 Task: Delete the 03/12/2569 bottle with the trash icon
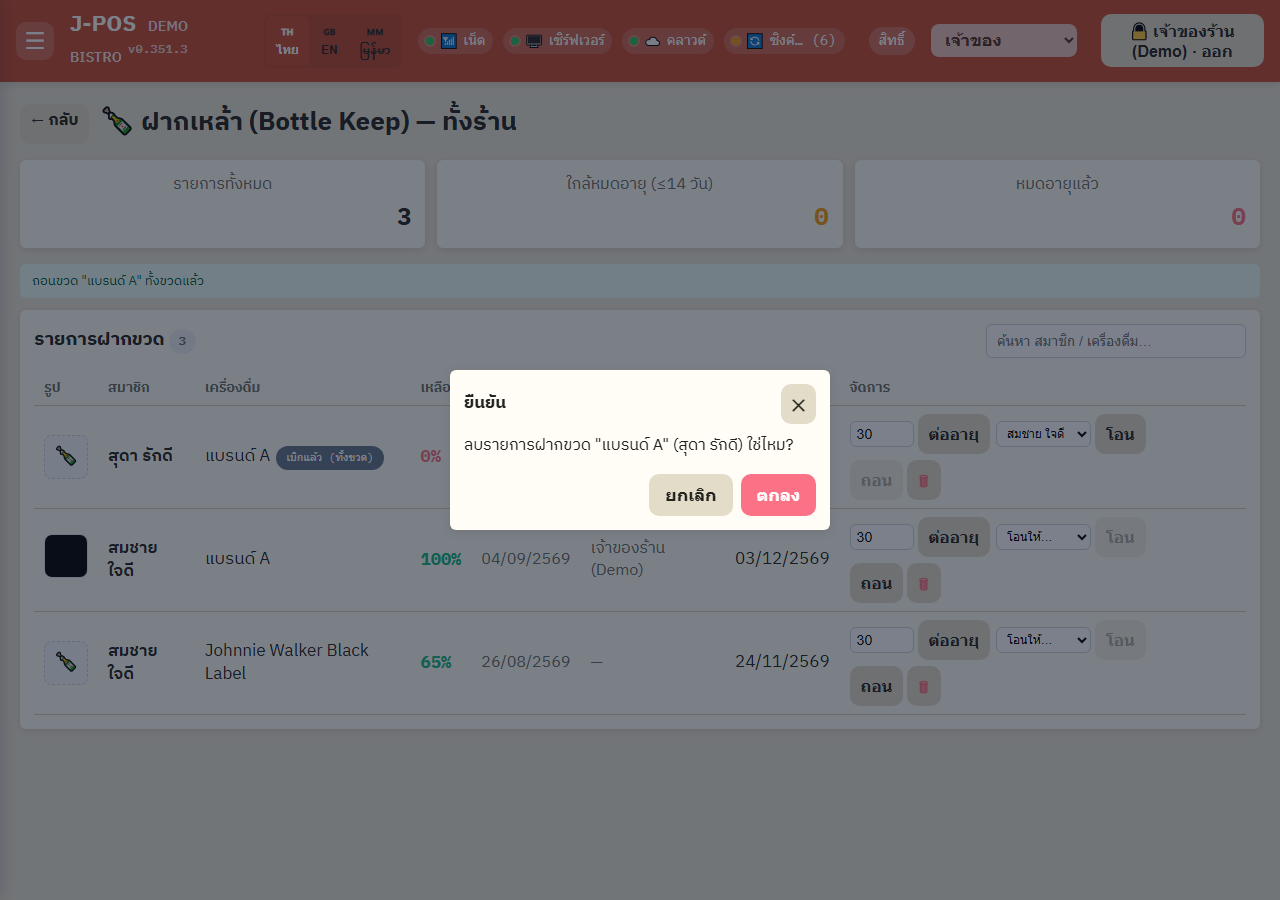[x=924, y=583]
